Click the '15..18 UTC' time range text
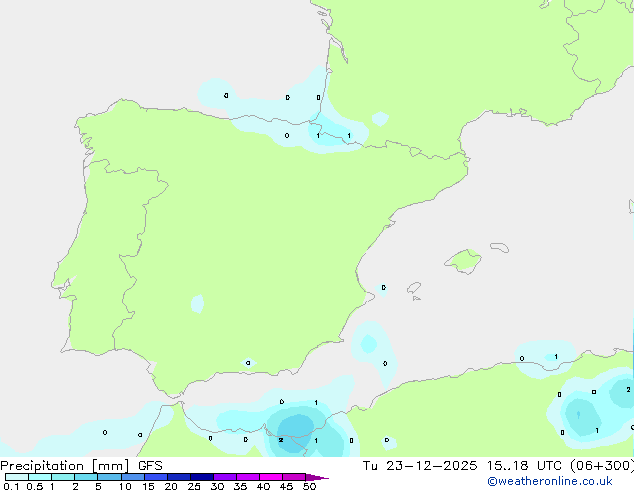This screenshot has width=634, height=490. click(x=524, y=466)
